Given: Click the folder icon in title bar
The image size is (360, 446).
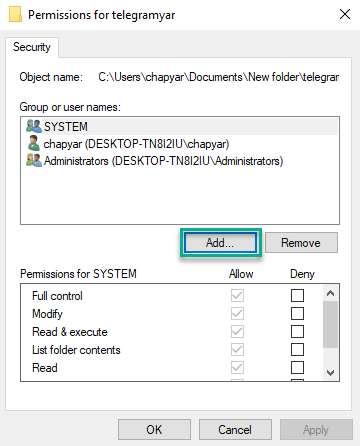Looking at the screenshot, I should (15, 15).
